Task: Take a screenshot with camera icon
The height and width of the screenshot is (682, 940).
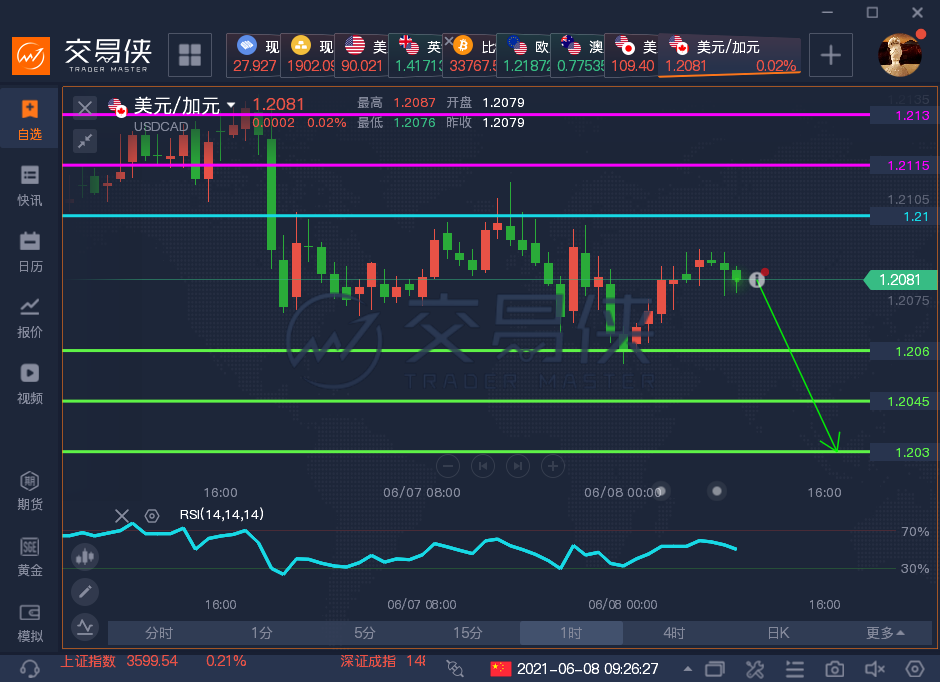Action: [834, 669]
